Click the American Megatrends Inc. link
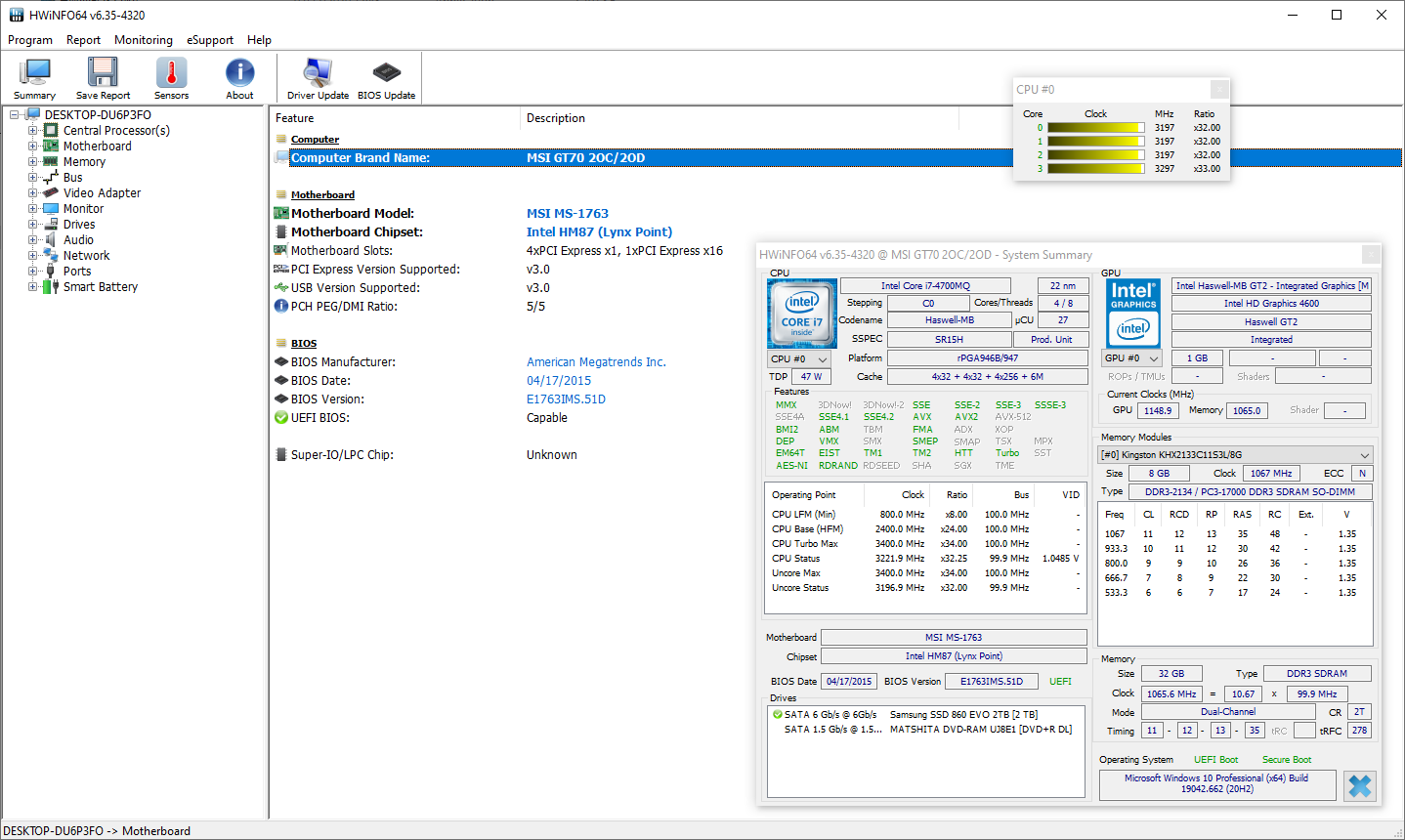This screenshot has height=840, width=1405. point(596,362)
